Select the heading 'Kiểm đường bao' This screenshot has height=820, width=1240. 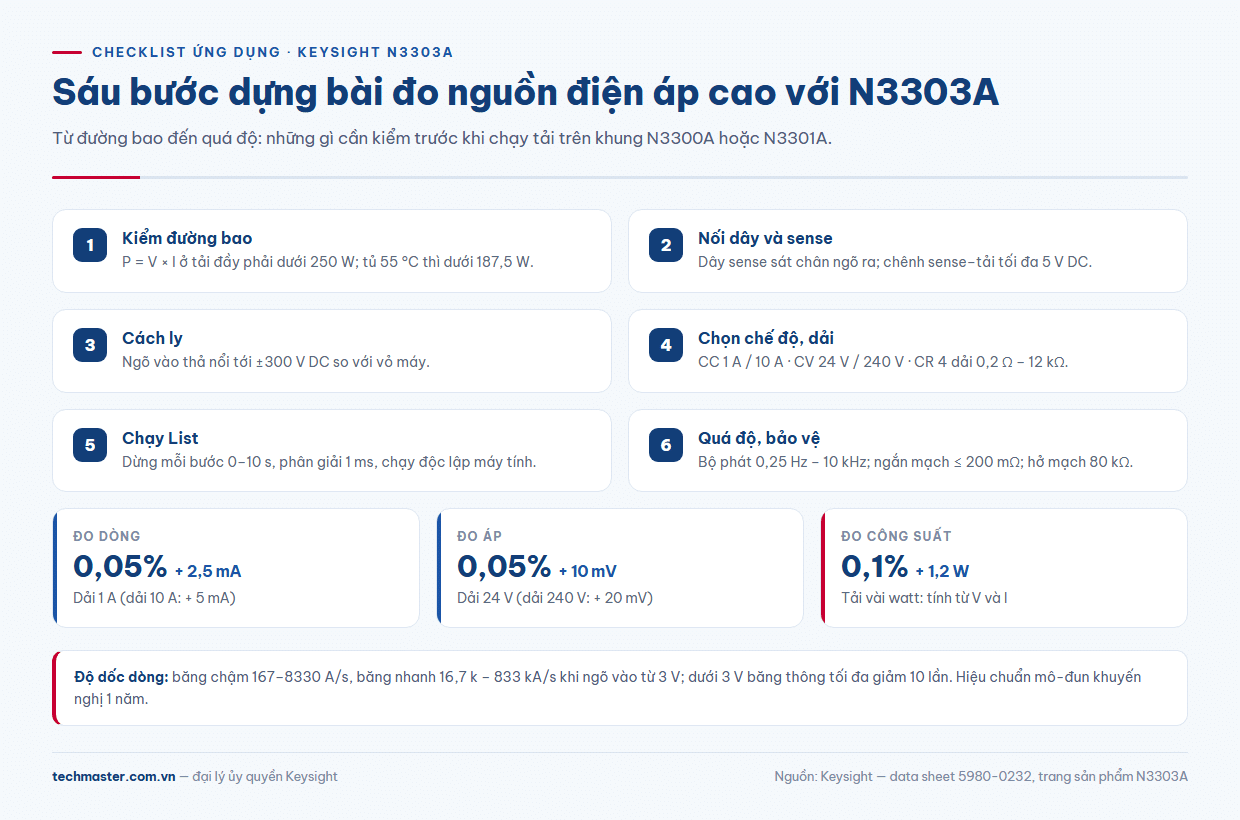187,238
